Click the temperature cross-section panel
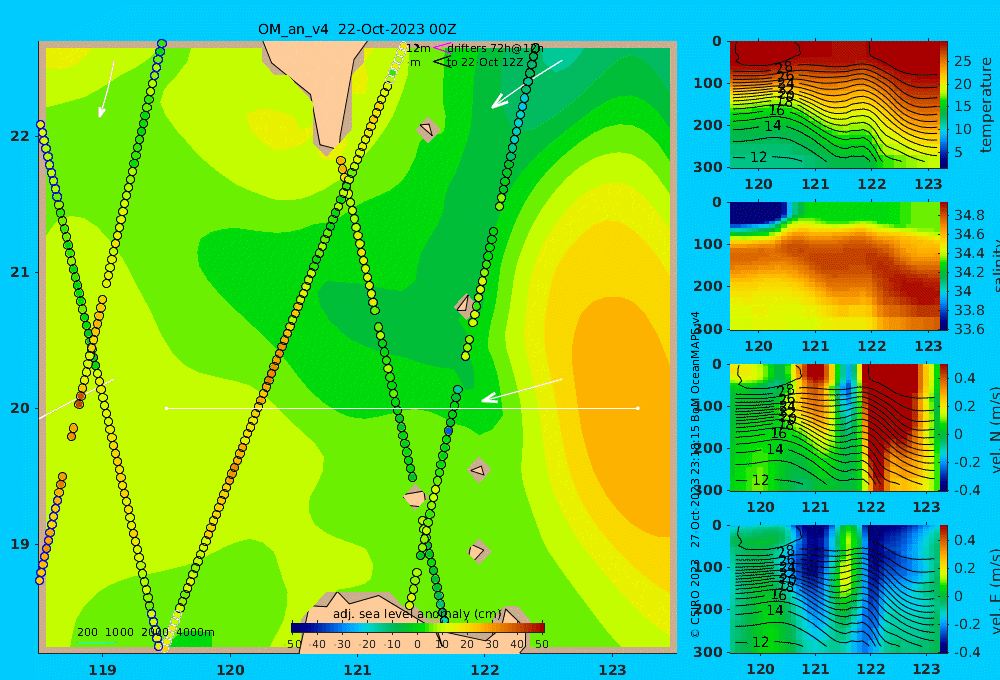The width and height of the screenshot is (1000, 680). click(x=834, y=105)
